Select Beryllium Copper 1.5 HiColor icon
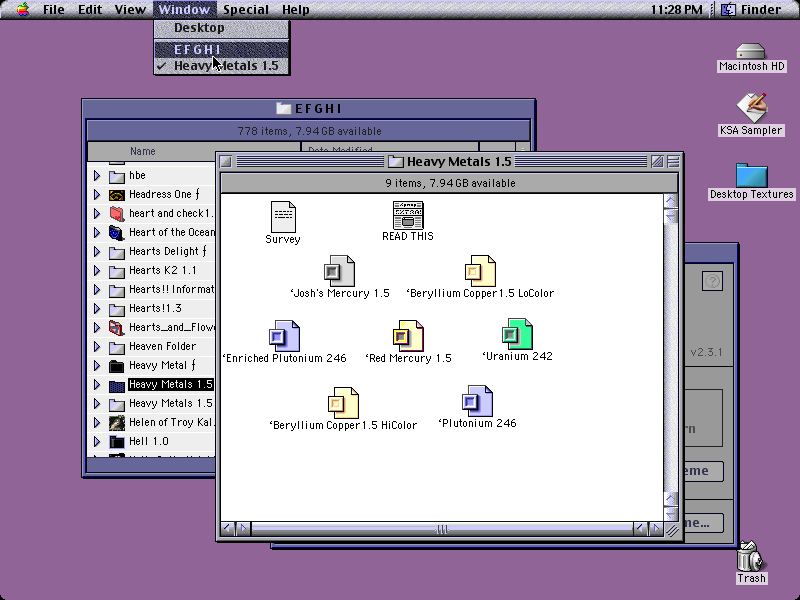 343,403
